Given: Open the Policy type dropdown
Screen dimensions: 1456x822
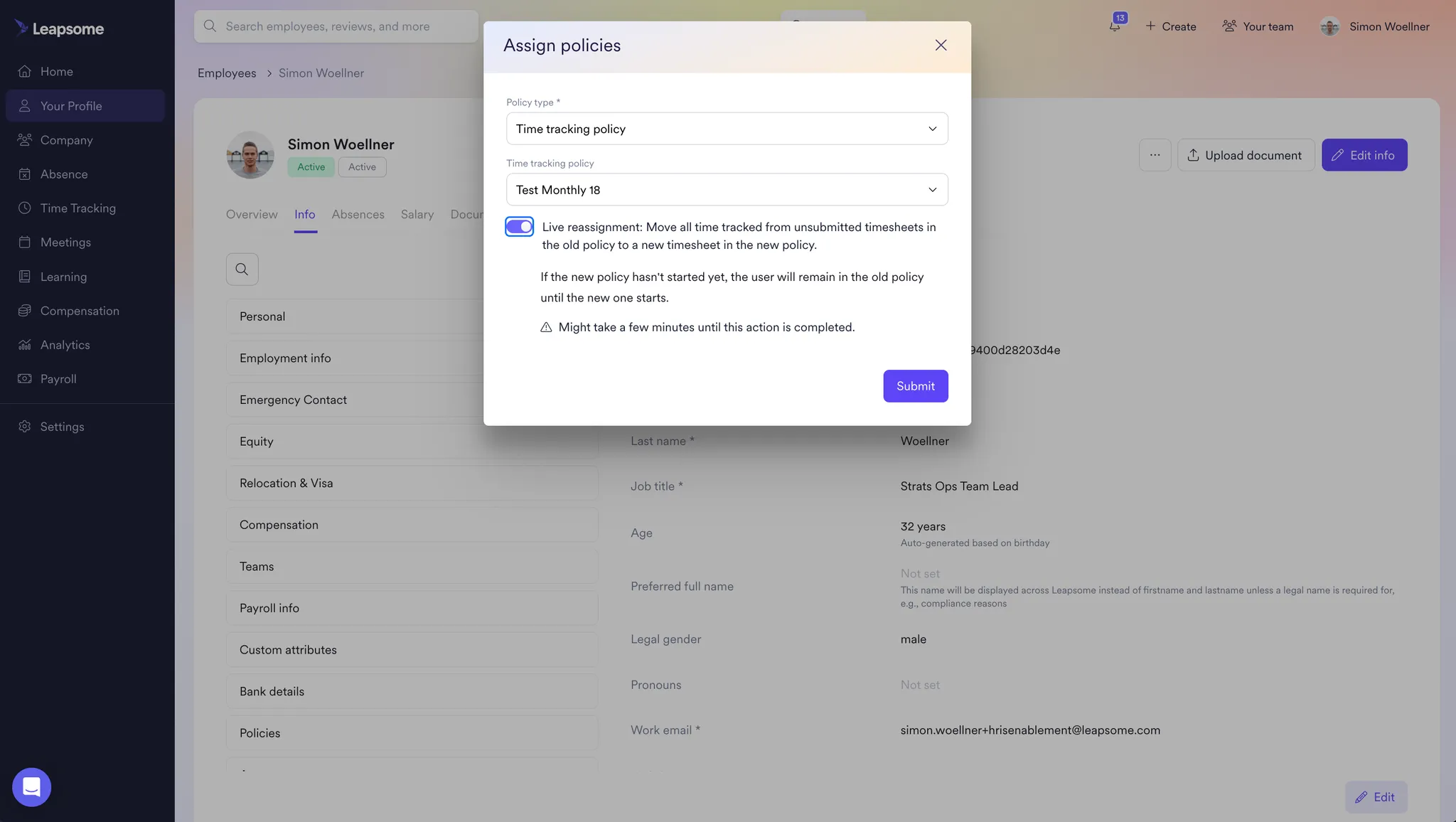Looking at the screenshot, I should point(727,129).
